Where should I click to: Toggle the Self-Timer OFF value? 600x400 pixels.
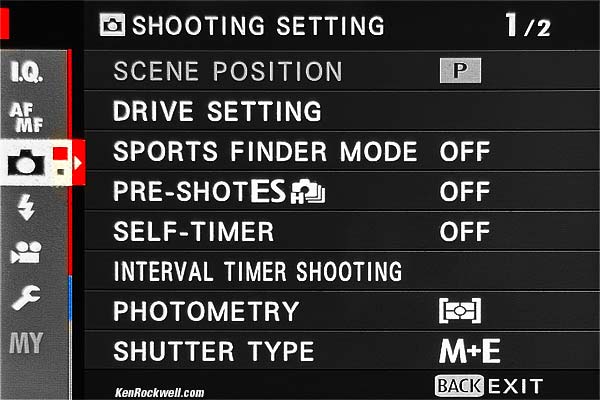(x=465, y=232)
